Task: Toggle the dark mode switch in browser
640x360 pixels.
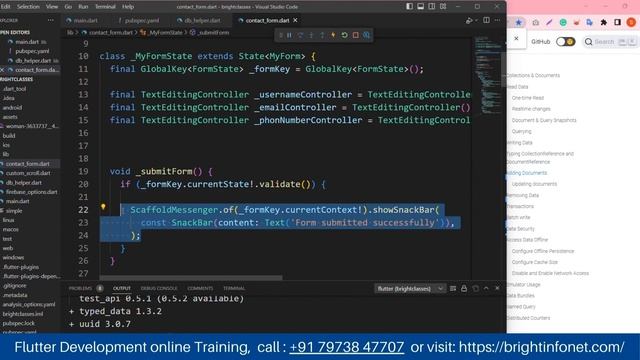Action: 566,42
